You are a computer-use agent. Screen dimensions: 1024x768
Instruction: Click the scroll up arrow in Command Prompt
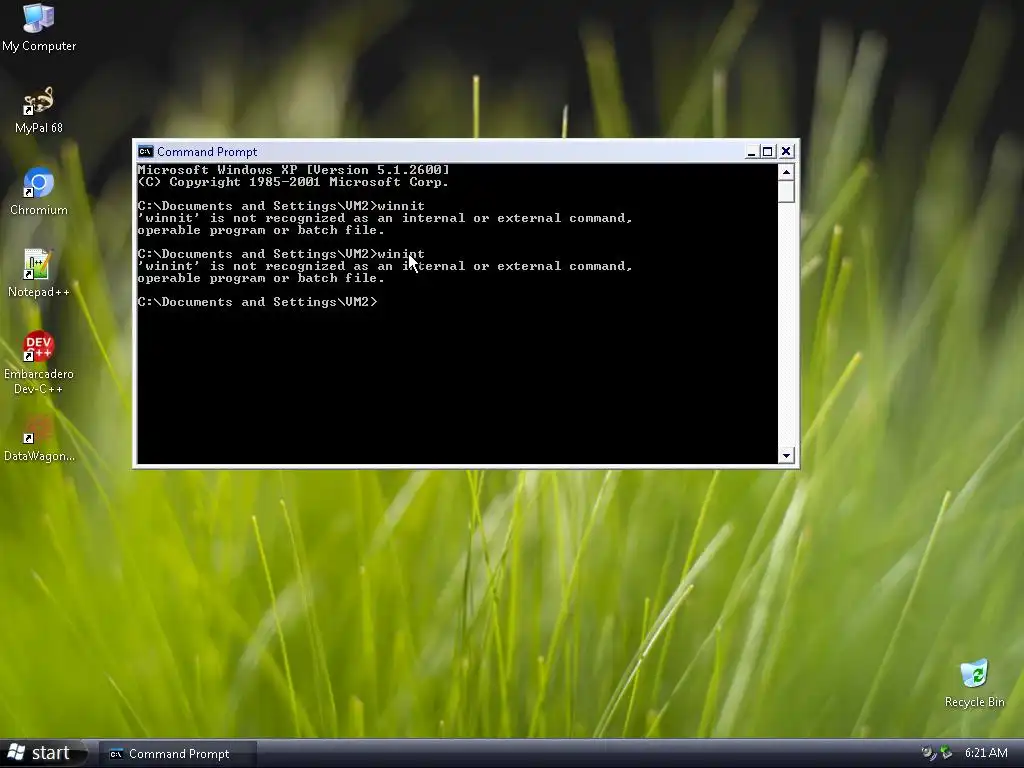[x=786, y=172]
